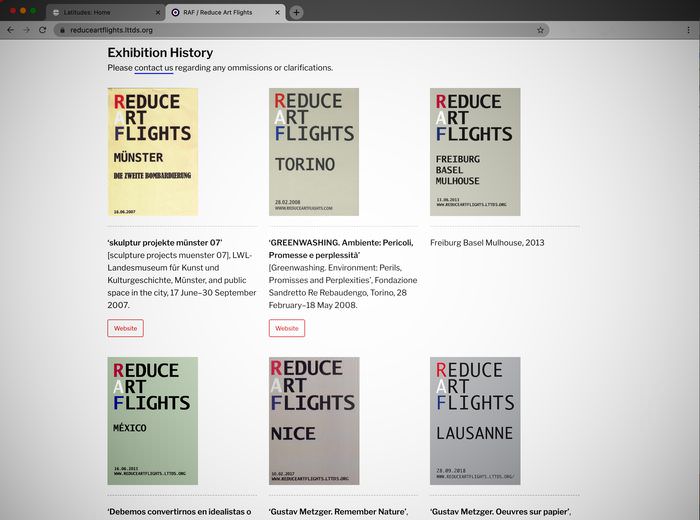700x520 pixels.
Task: Close the Latitudes: Home tab
Action: (x=158, y=12)
